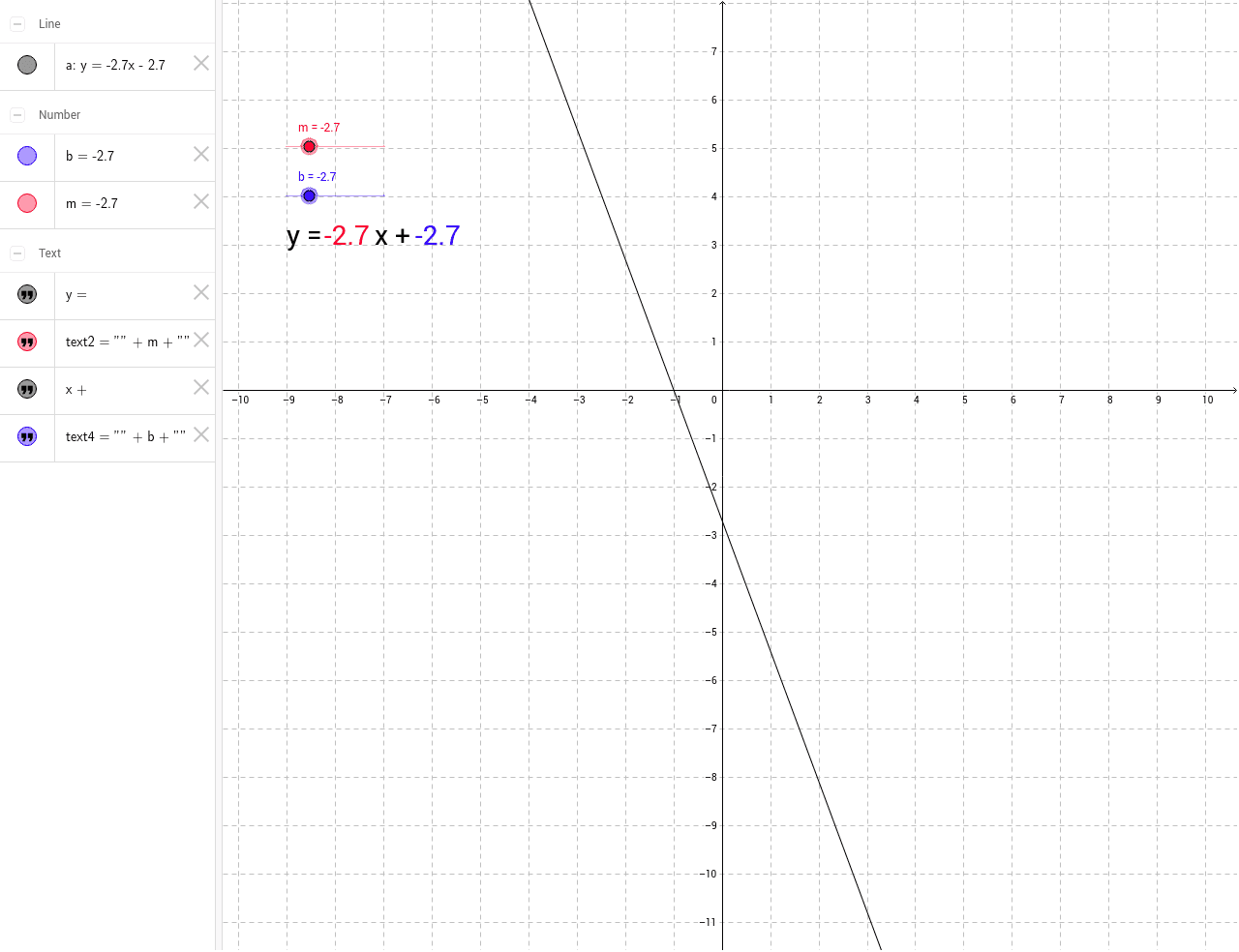This screenshot has width=1239, height=952.
Task: Delete number b using its X icon
Action: (x=201, y=154)
